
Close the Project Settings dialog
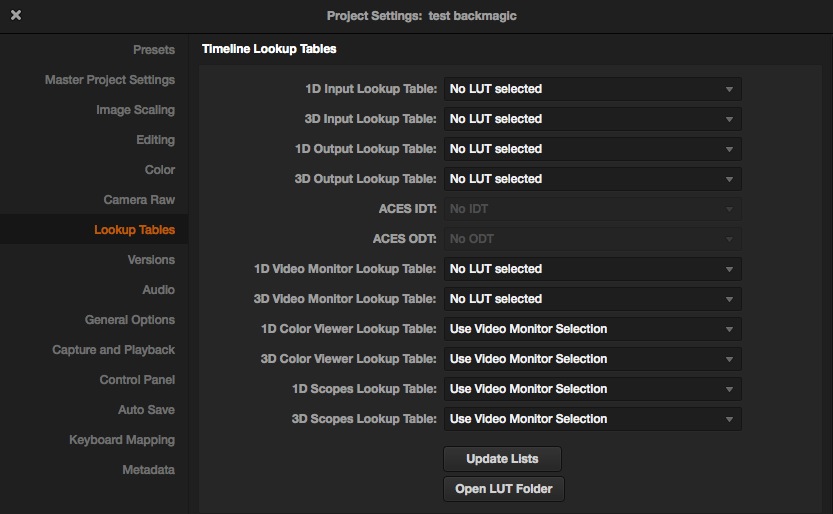pyautogui.click(x=16, y=16)
